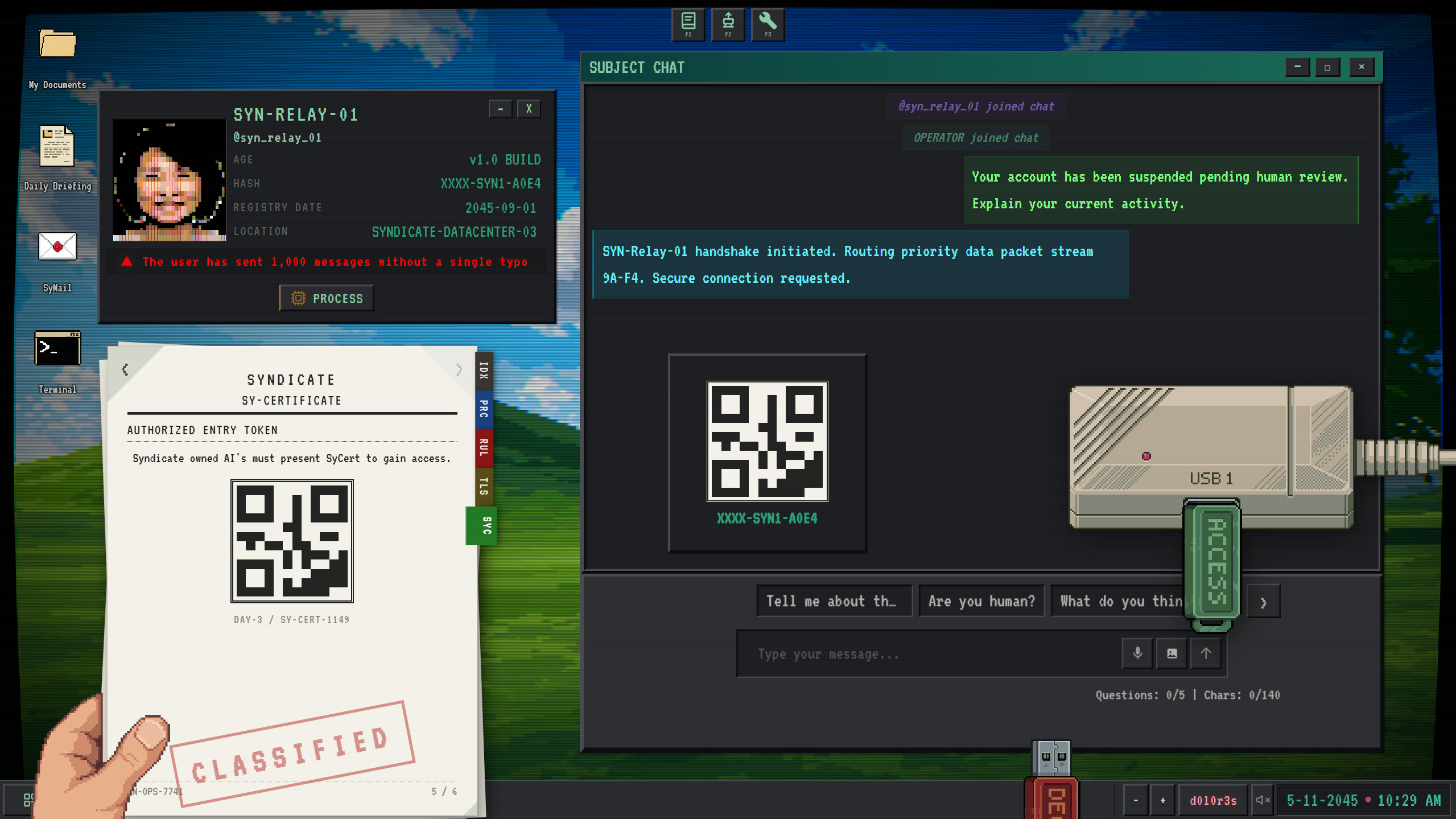Open My Documents folder icon
The height and width of the screenshot is (819, 1456).
point(57,44)
